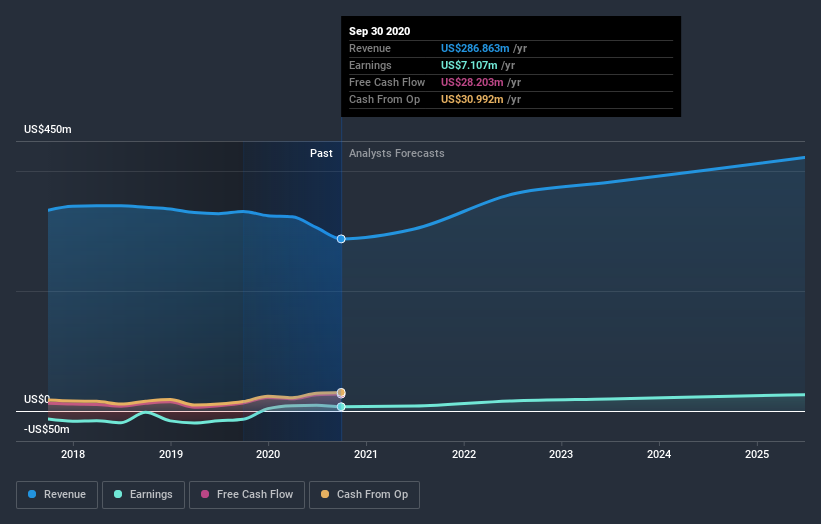Click the US$28.203m free cash flow value
This screenshot has width=821, height=524.
472,82
